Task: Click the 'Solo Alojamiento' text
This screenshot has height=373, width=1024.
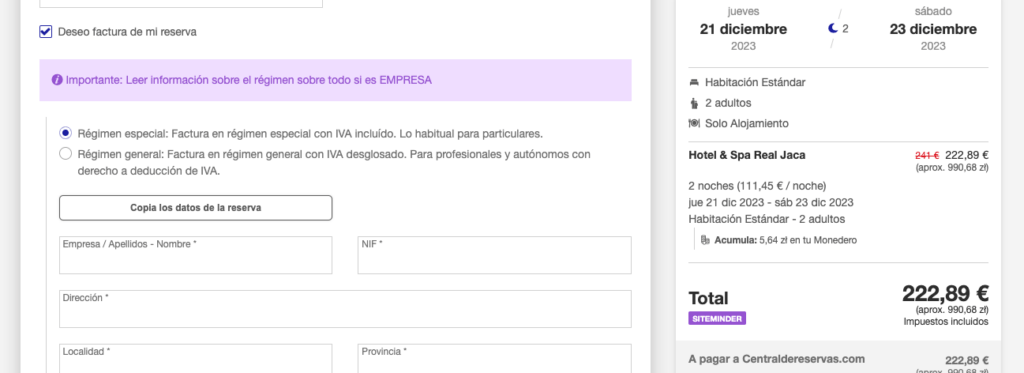Action: (747, 123)
